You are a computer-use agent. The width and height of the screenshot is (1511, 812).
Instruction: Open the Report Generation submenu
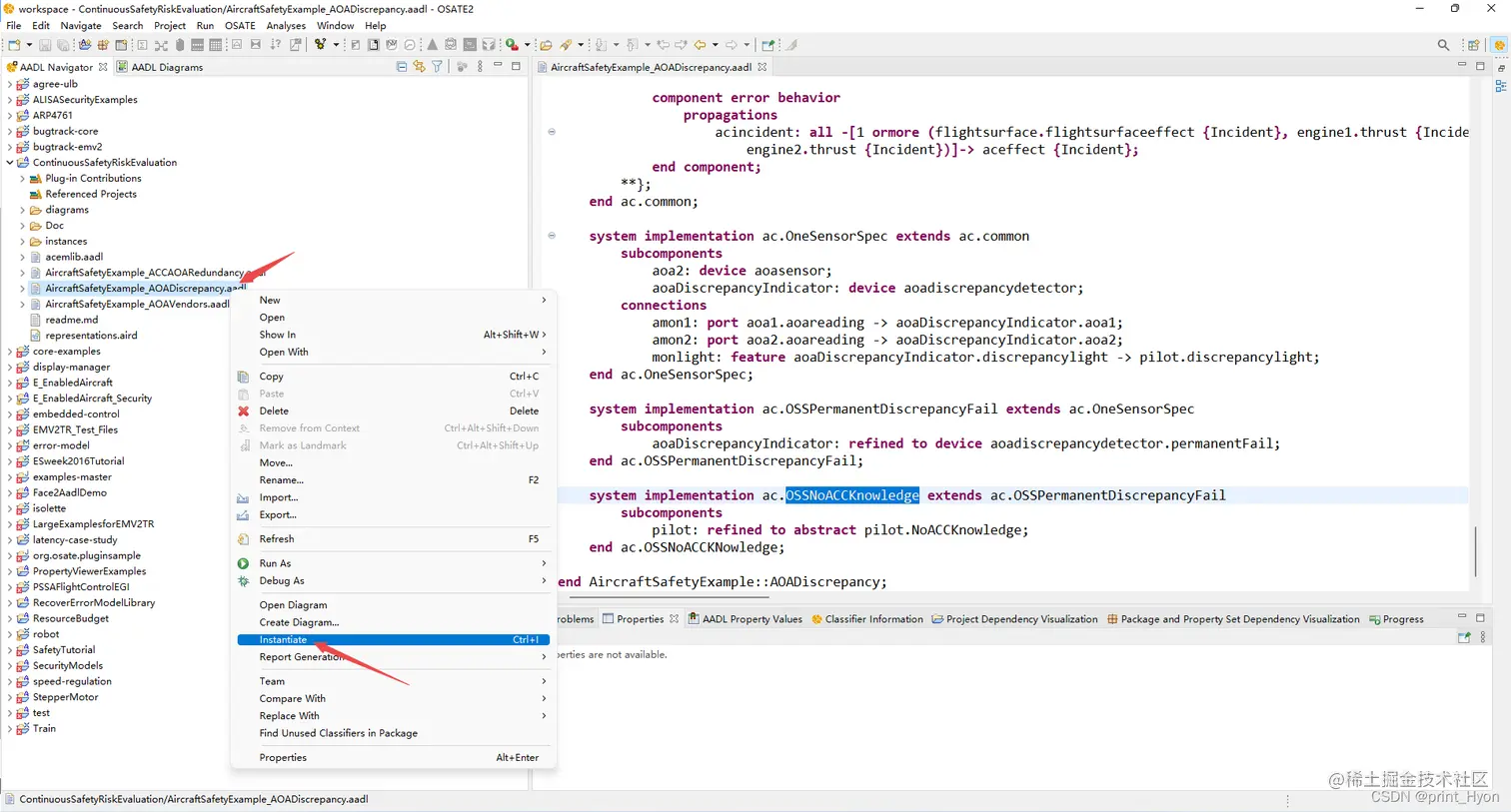click(394, 657)
